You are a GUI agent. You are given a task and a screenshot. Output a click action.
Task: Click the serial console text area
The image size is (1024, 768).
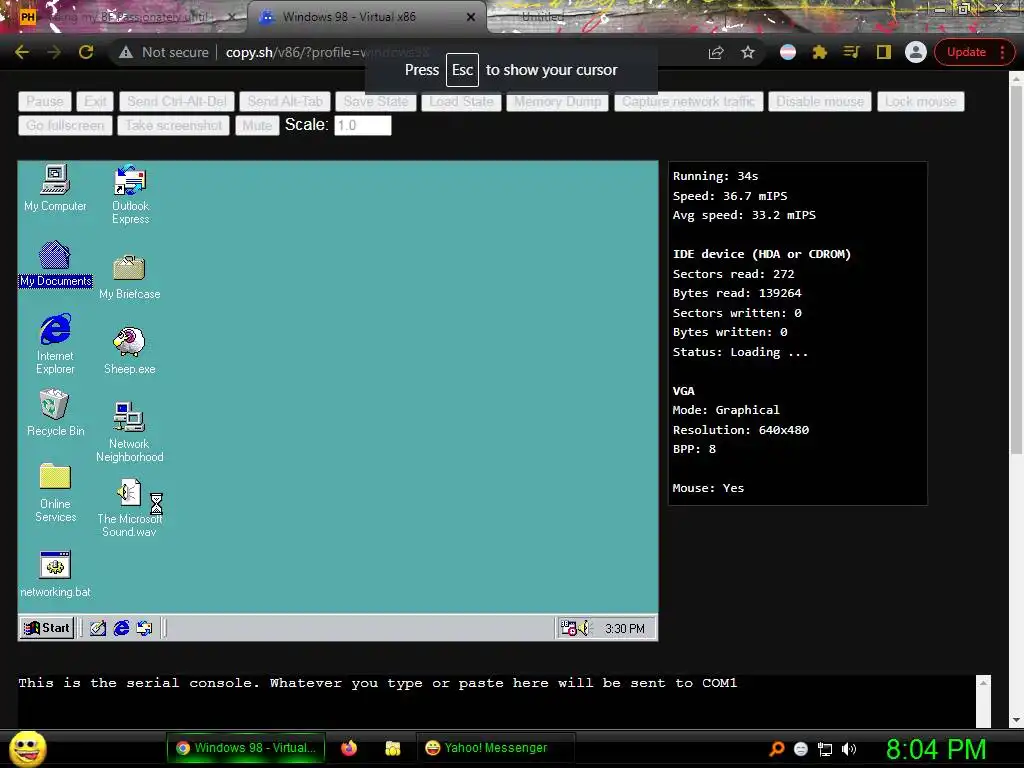pyautogui.click(x=496, y=701)
